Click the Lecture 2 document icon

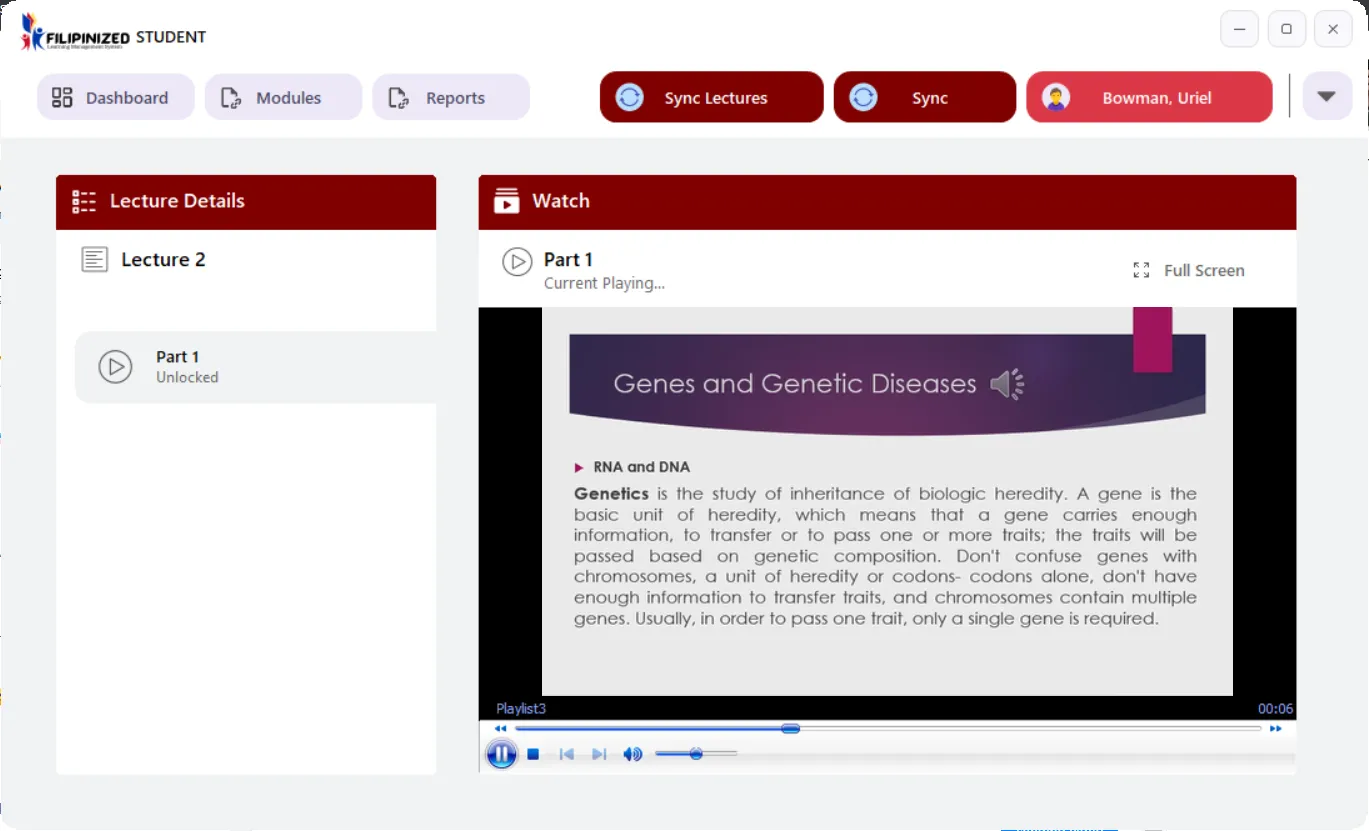[x=95, y=260]
